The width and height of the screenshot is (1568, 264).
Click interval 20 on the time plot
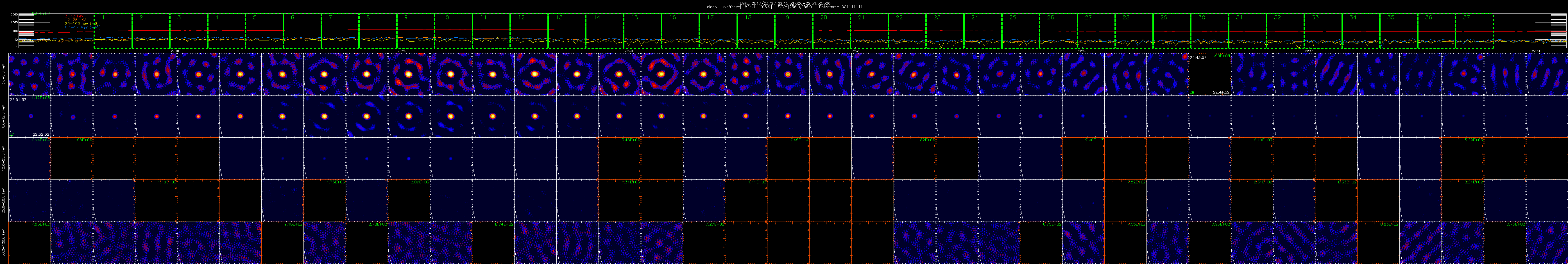coord(831,31)
